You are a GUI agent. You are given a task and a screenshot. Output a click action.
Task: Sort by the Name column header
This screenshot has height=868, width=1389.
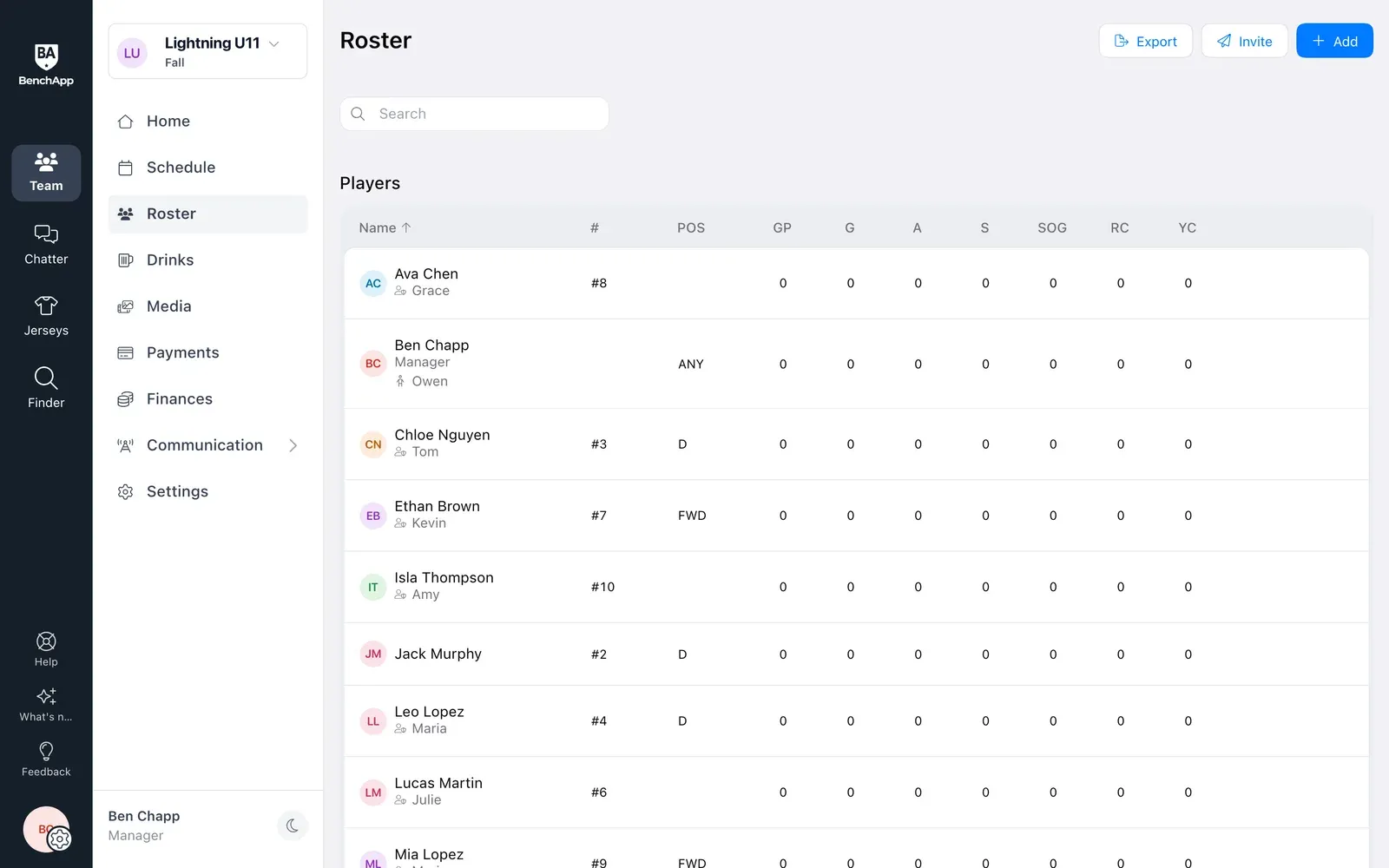pos(385,227)
